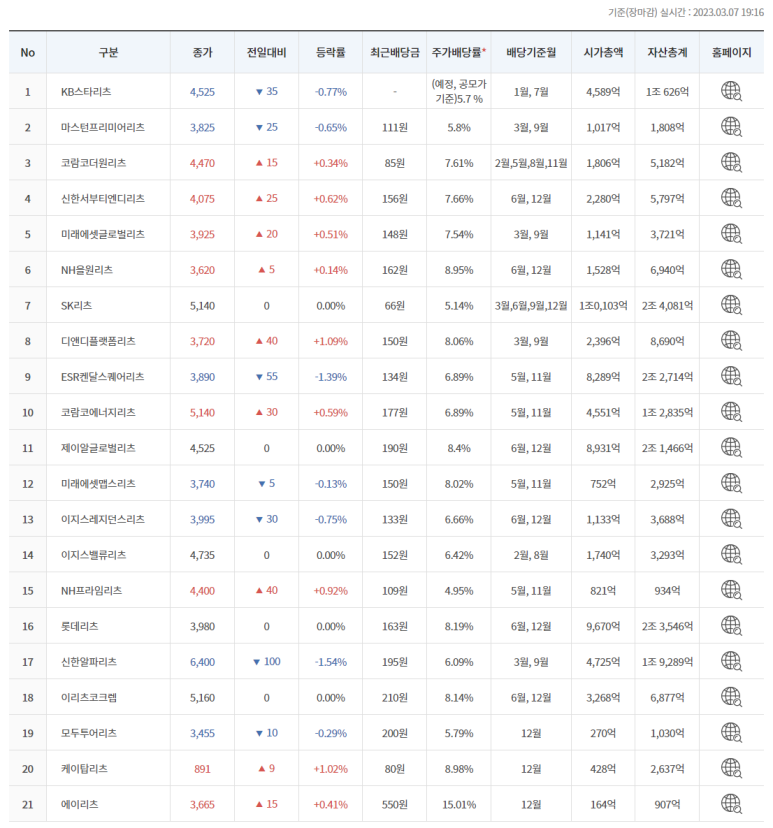Open homepage icon for 모두투어리츠
The image size is (773, 828).
(731, 733)
